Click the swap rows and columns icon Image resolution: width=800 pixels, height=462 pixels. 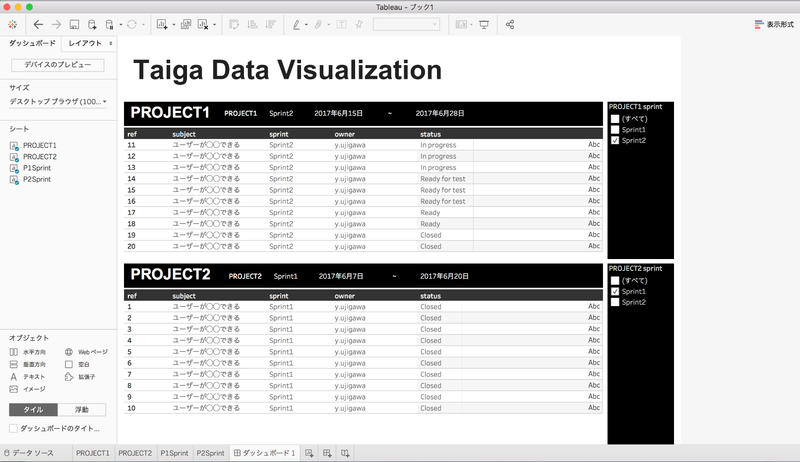click(234, 24)
